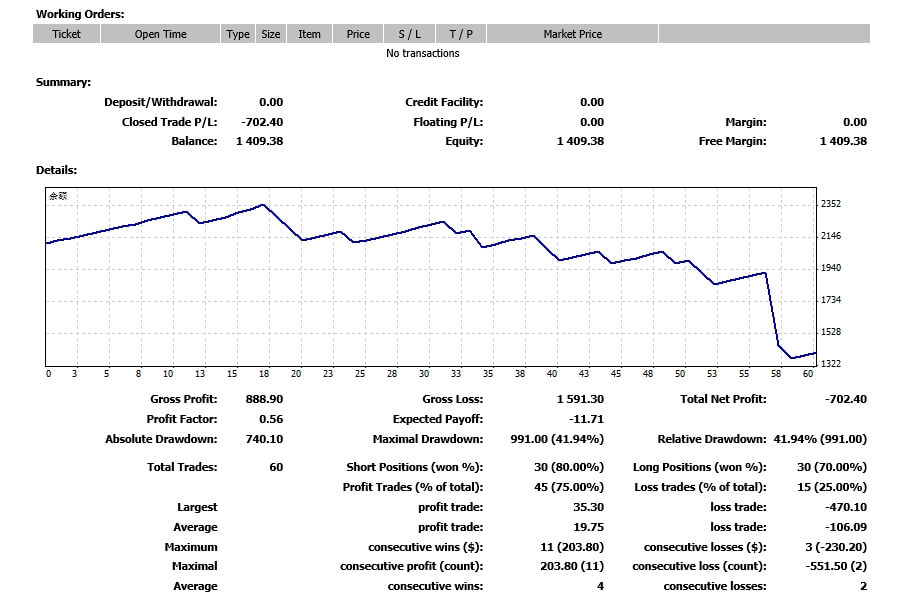Select the Working Orders section heading
The height and width of the screenshot is (599, 922).
tap(80, 14)
